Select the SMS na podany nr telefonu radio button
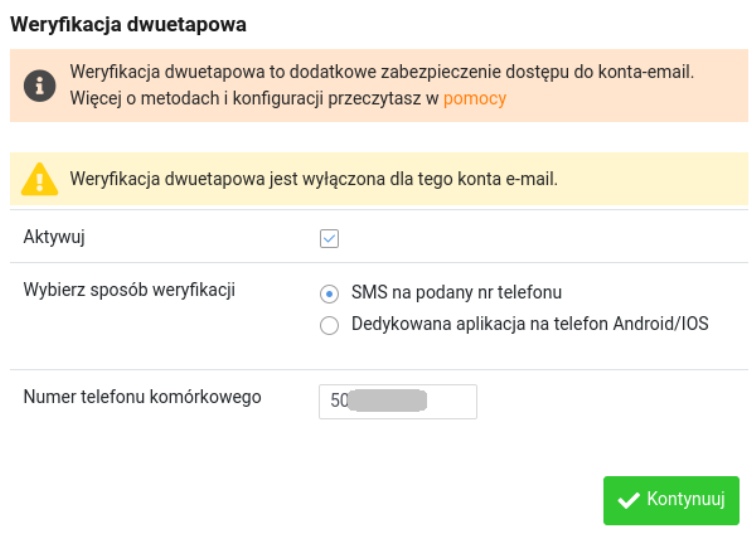751x538 pixels. [x=329, y=293]
